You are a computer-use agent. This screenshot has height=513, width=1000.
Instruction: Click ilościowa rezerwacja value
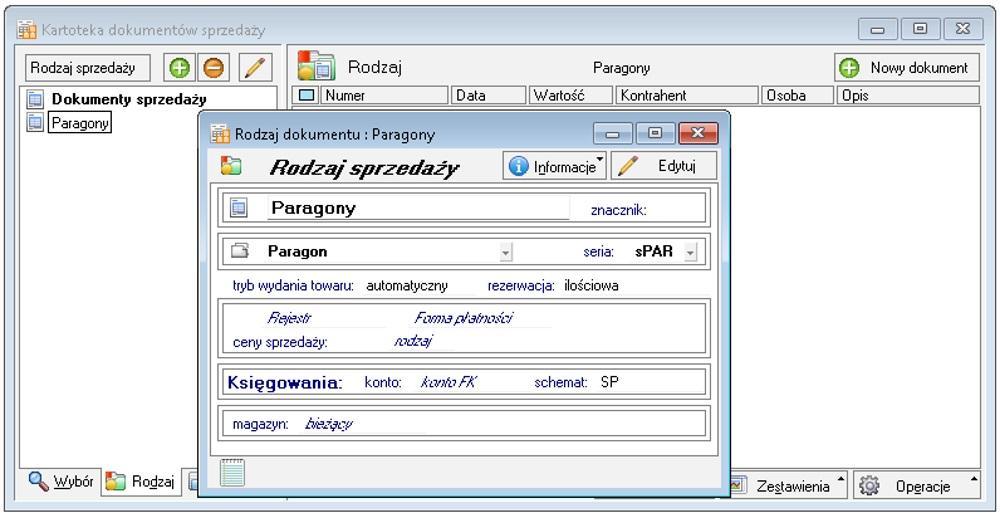pos(591,286)
